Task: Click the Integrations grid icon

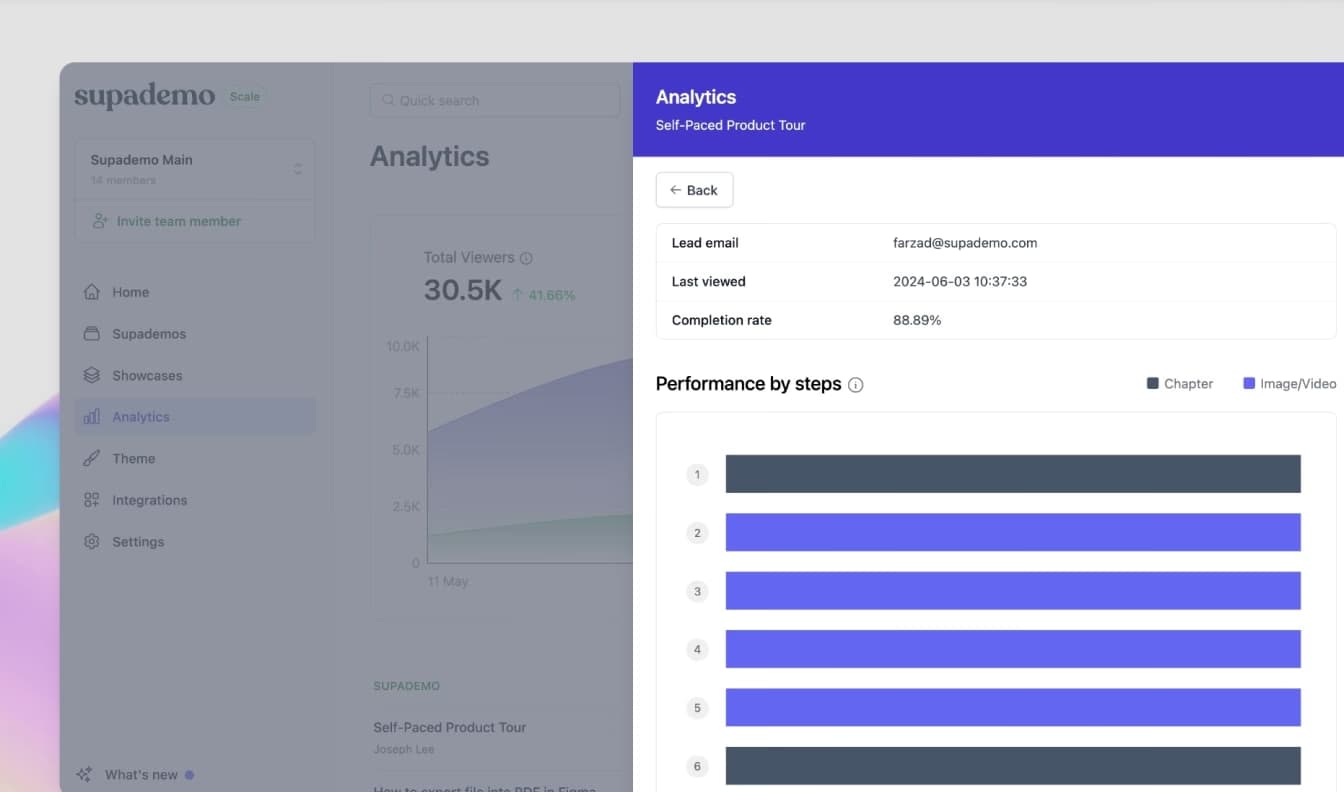Action: pos(92,500)
